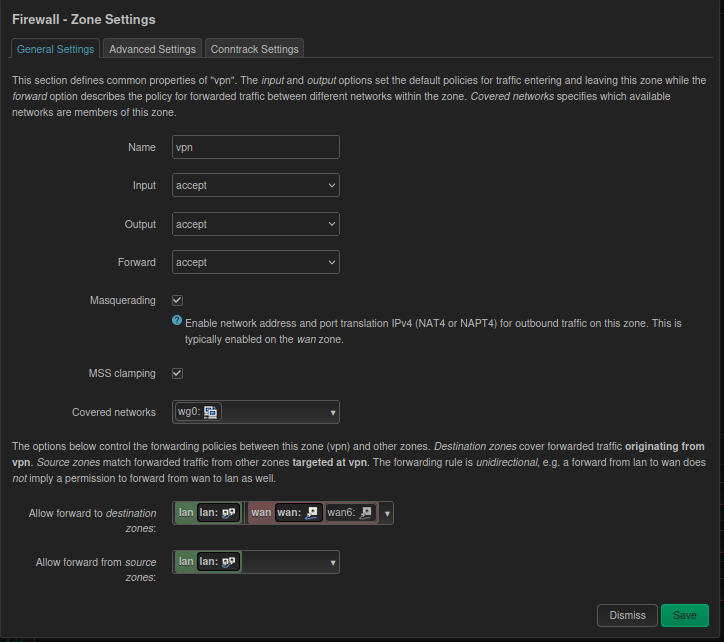Uncheck the MSS clamping checkbox

[178, 373]
